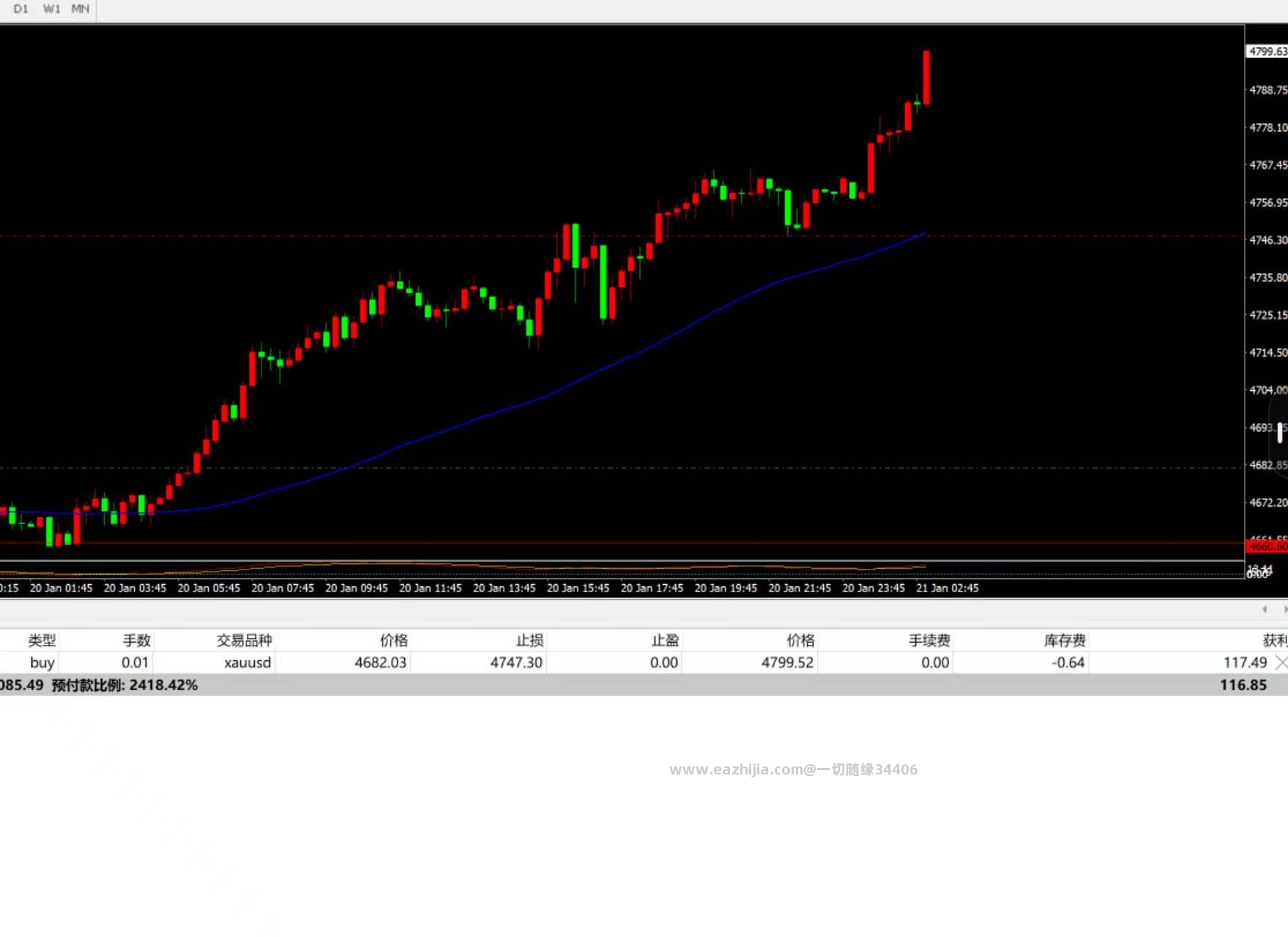Viewport: 1288px width, 937px height.
Task: Click the 获利 profit column header
Action: tap(1275, 641)
